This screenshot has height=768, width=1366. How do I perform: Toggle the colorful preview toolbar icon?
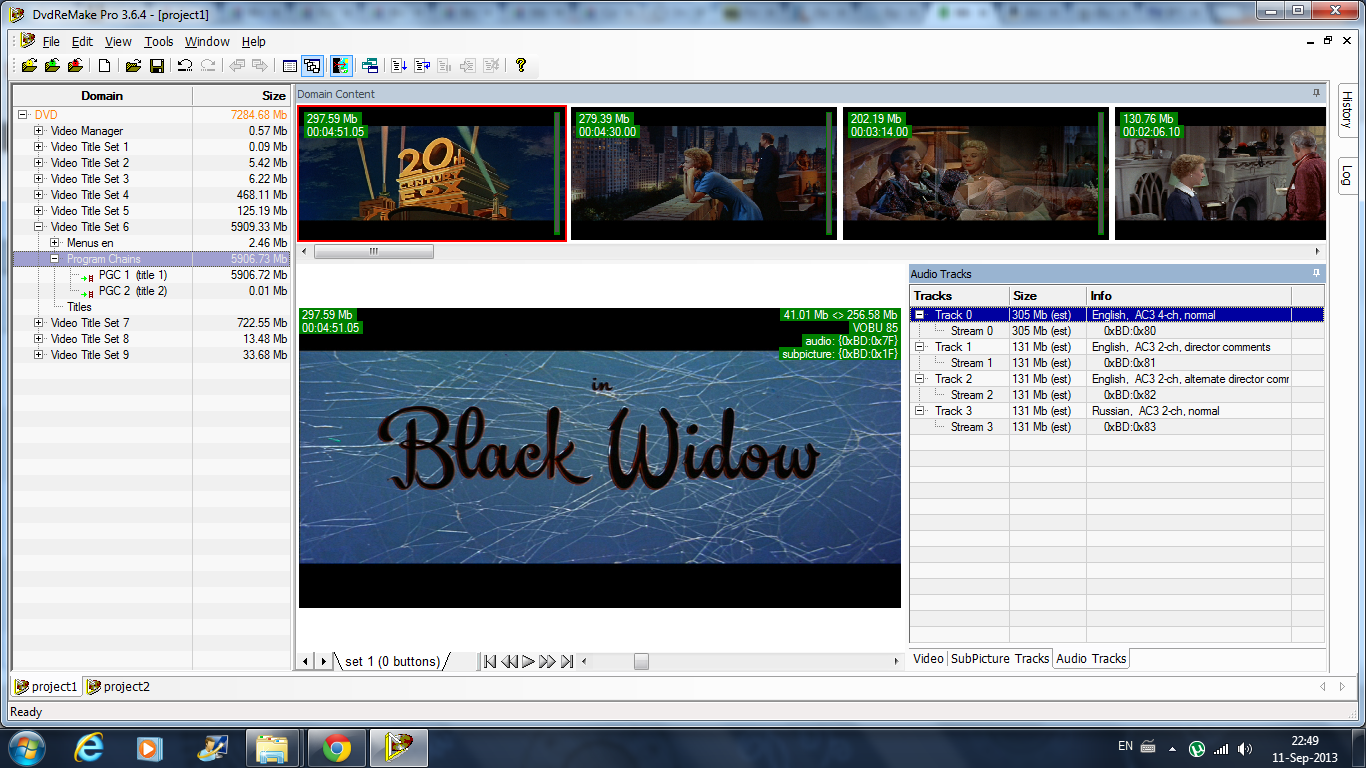pos(341,66)
